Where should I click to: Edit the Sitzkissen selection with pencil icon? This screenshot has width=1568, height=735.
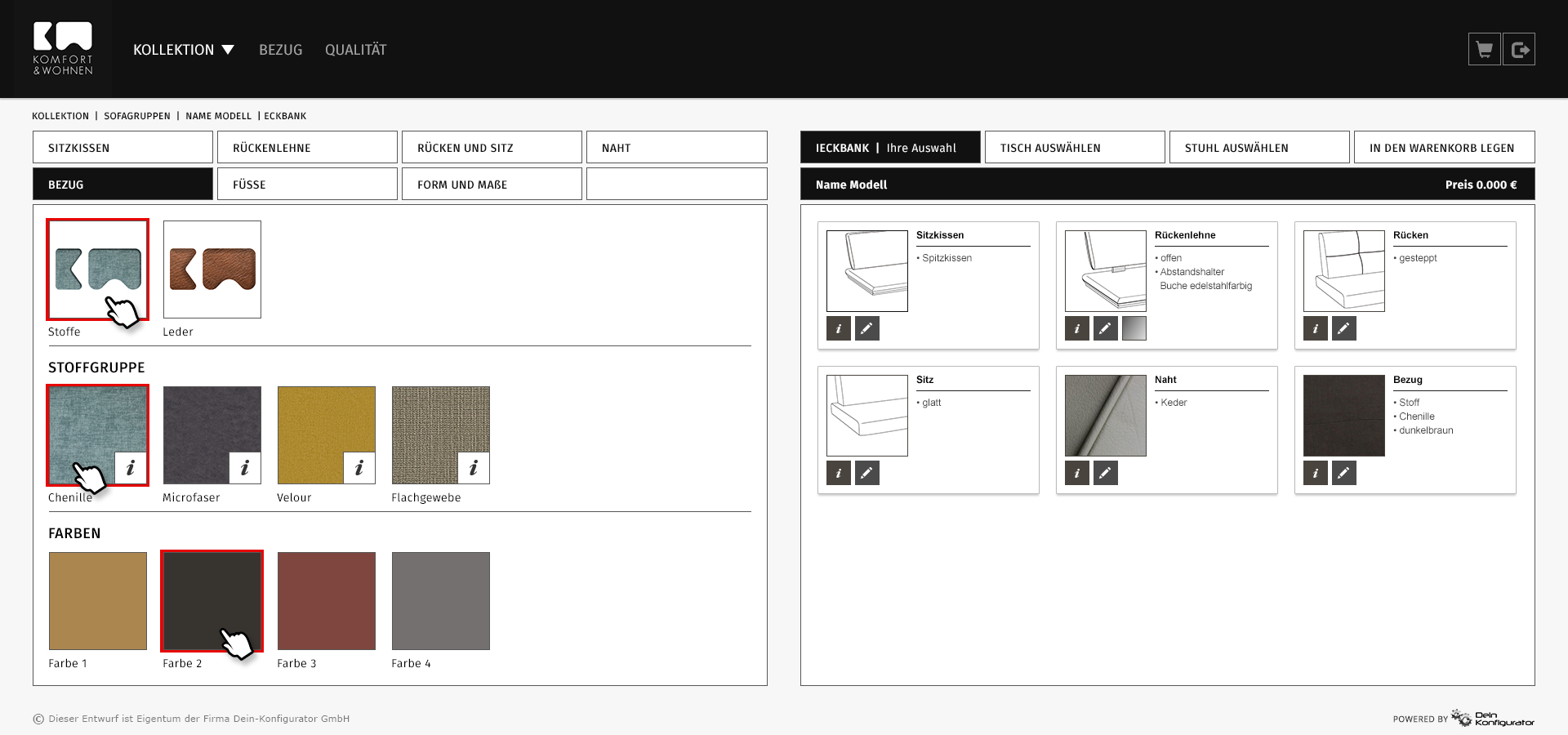click(866, 328)
